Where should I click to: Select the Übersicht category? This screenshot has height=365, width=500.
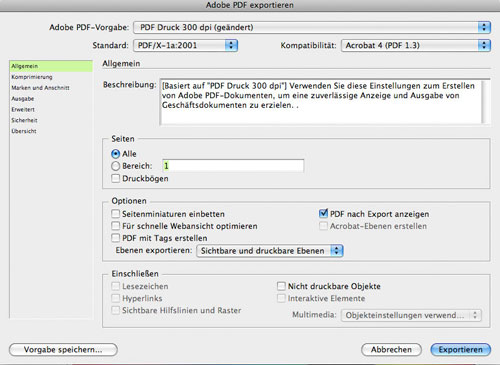coord(51,131)
